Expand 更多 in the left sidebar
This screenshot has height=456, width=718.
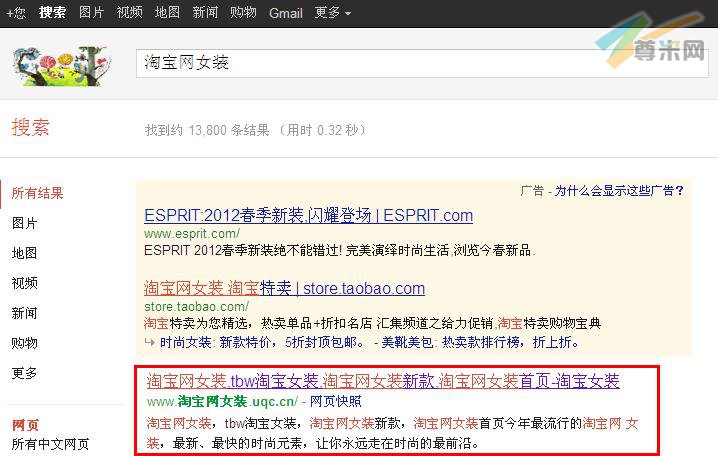point(24,374)
